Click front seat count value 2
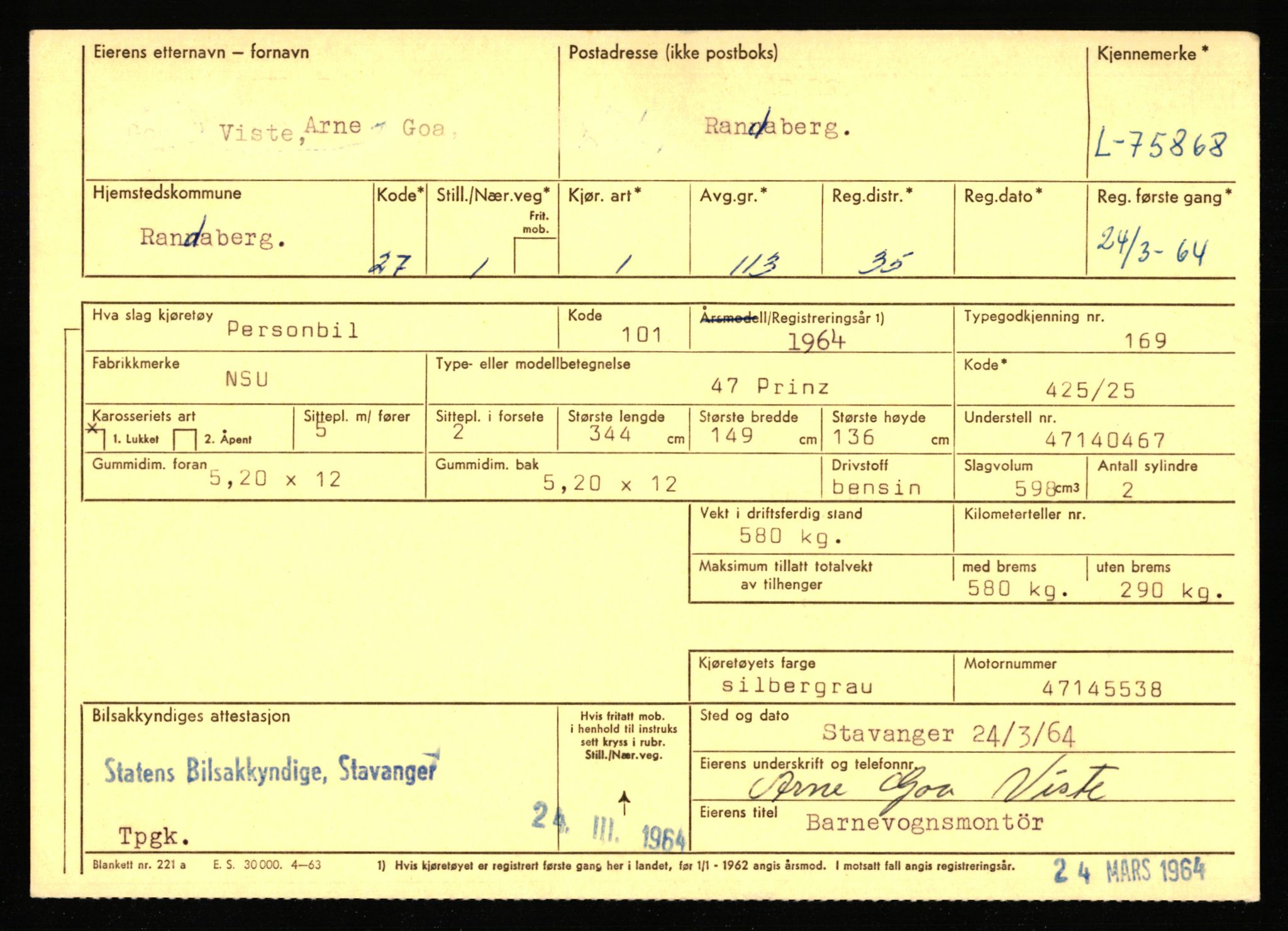 click(x=458, y=432)
